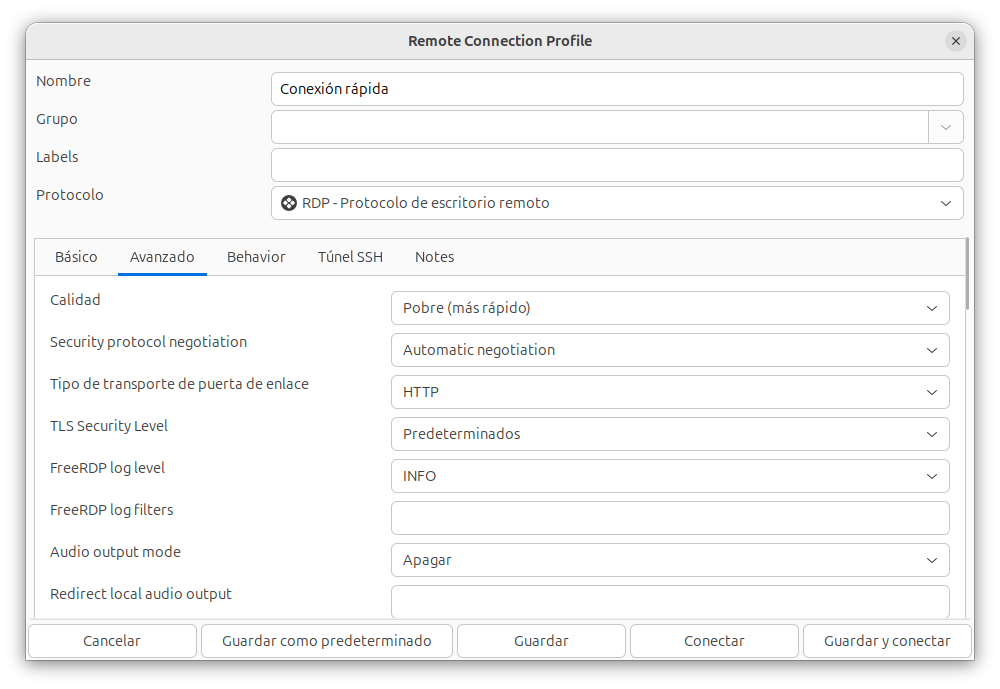Close the Remote Connection Profile dialog
The width and height of the screenshot is (1000, 689).
point(955,41)
